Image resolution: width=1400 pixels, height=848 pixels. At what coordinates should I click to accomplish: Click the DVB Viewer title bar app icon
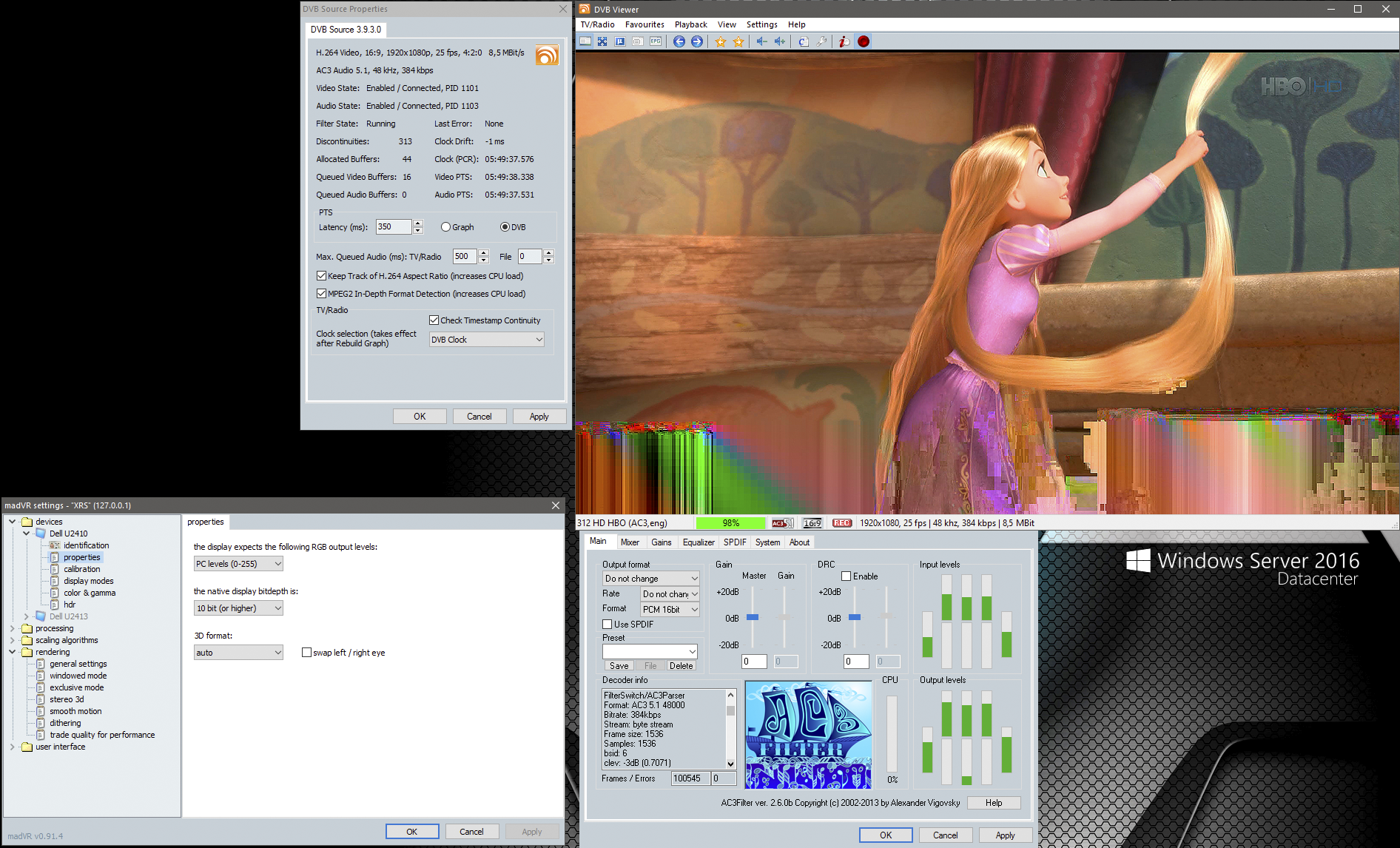pos(585,9)
